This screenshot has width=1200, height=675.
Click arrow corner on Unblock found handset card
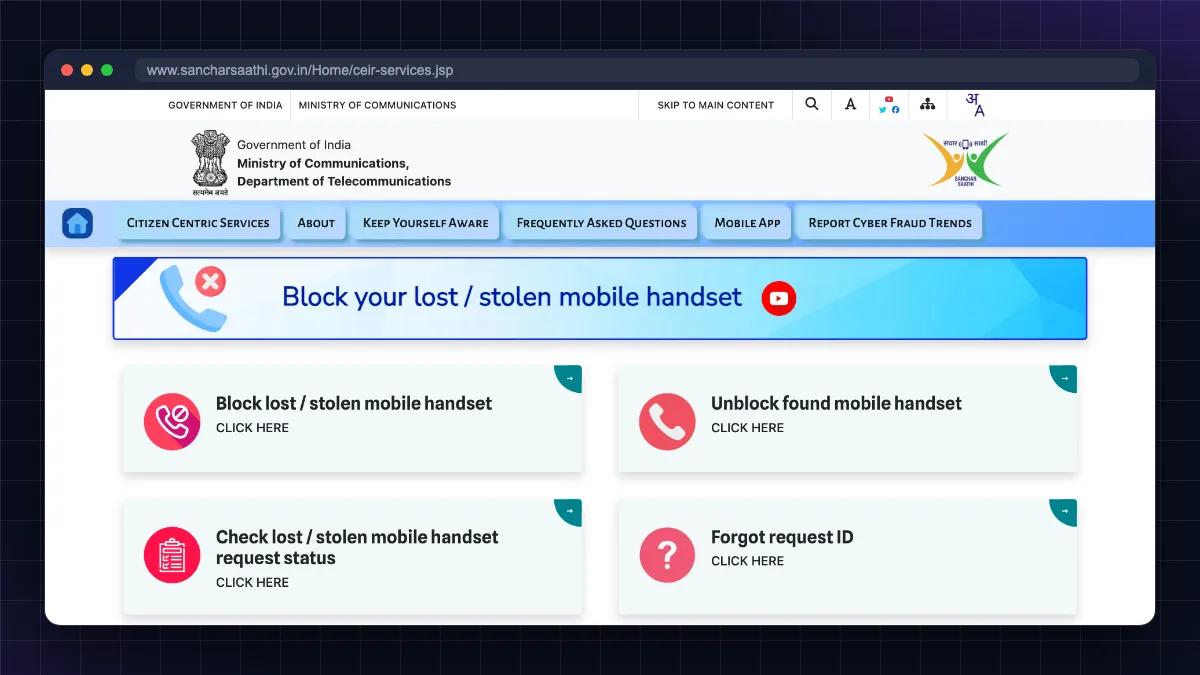tap(1064, 378)
